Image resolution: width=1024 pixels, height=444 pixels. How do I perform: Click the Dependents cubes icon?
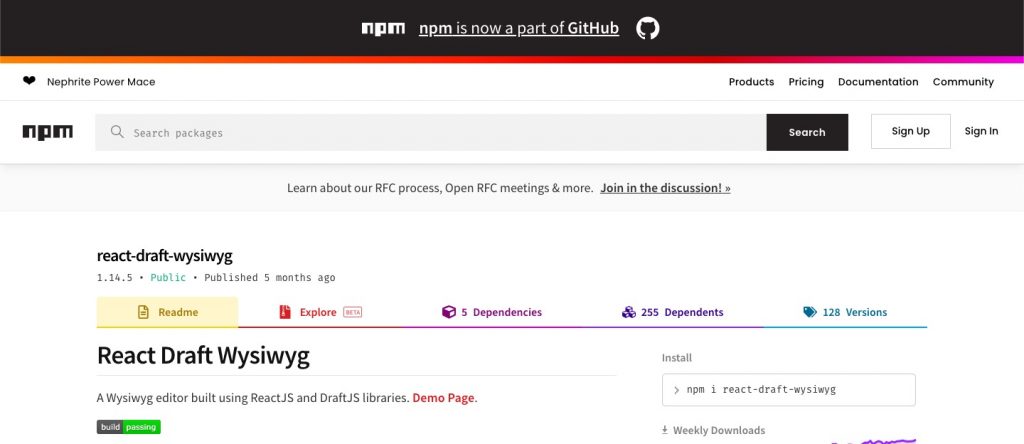click(x=628, y=312)
